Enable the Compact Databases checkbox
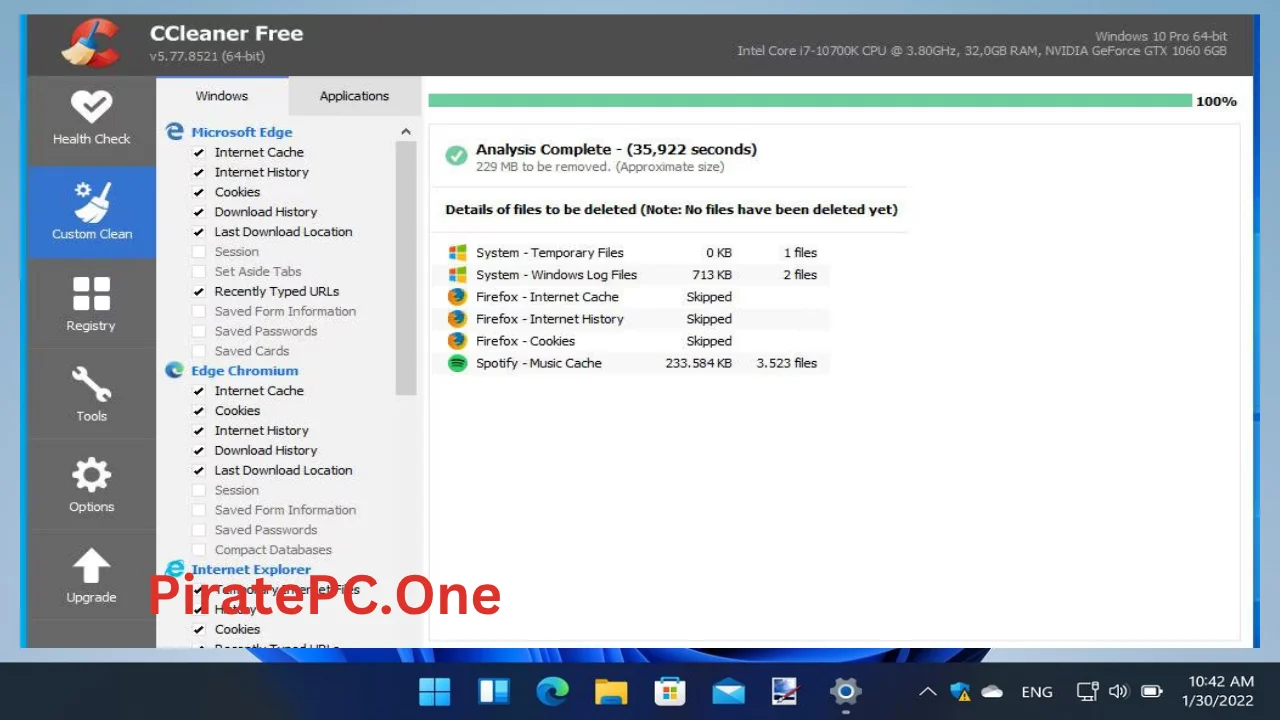Viewport: 1280px width, 720px height. [199, 550]
